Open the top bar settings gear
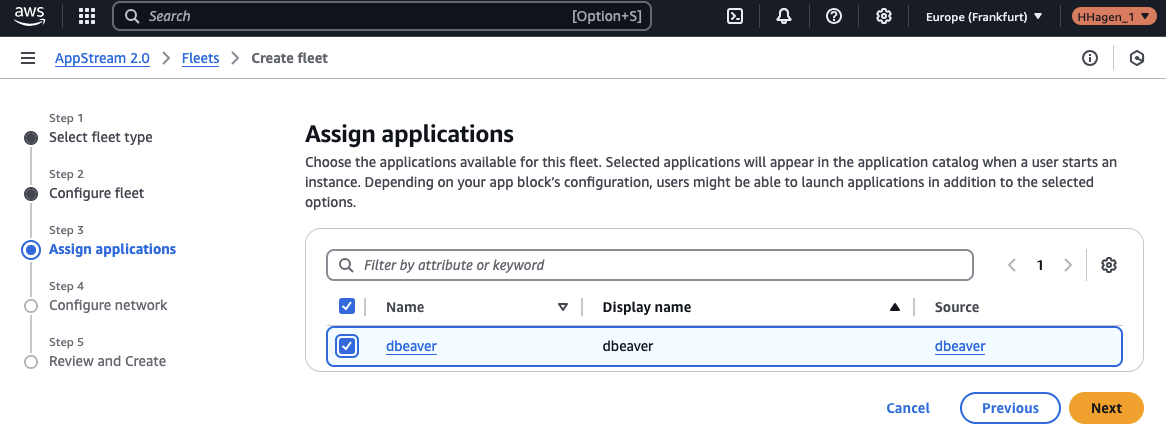1166x436 pixels. pyautogui.click(x=883, y=16)
